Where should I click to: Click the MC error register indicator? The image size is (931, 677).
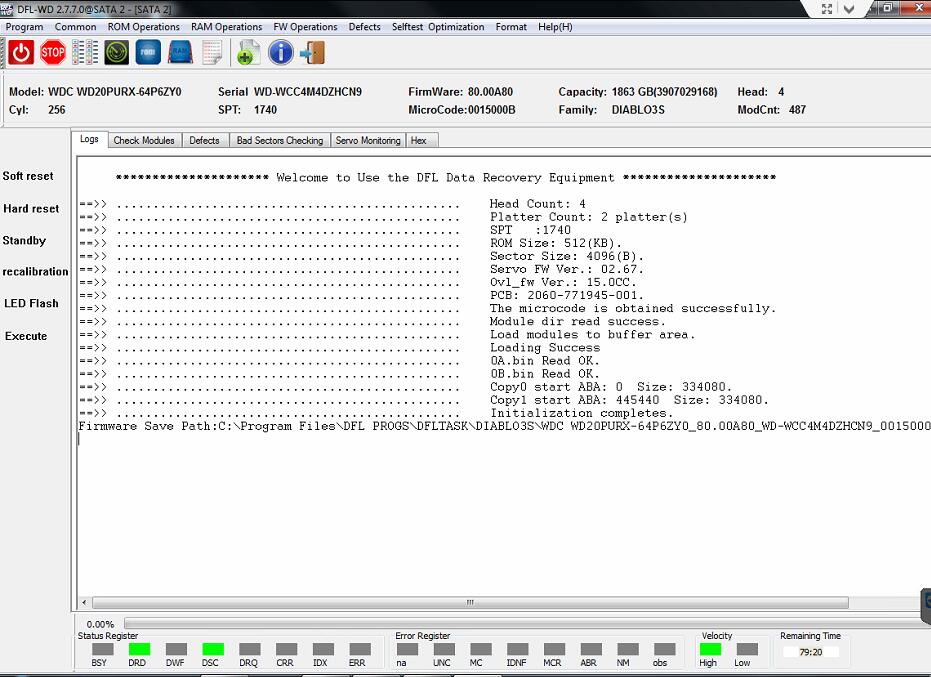(481, 649)
